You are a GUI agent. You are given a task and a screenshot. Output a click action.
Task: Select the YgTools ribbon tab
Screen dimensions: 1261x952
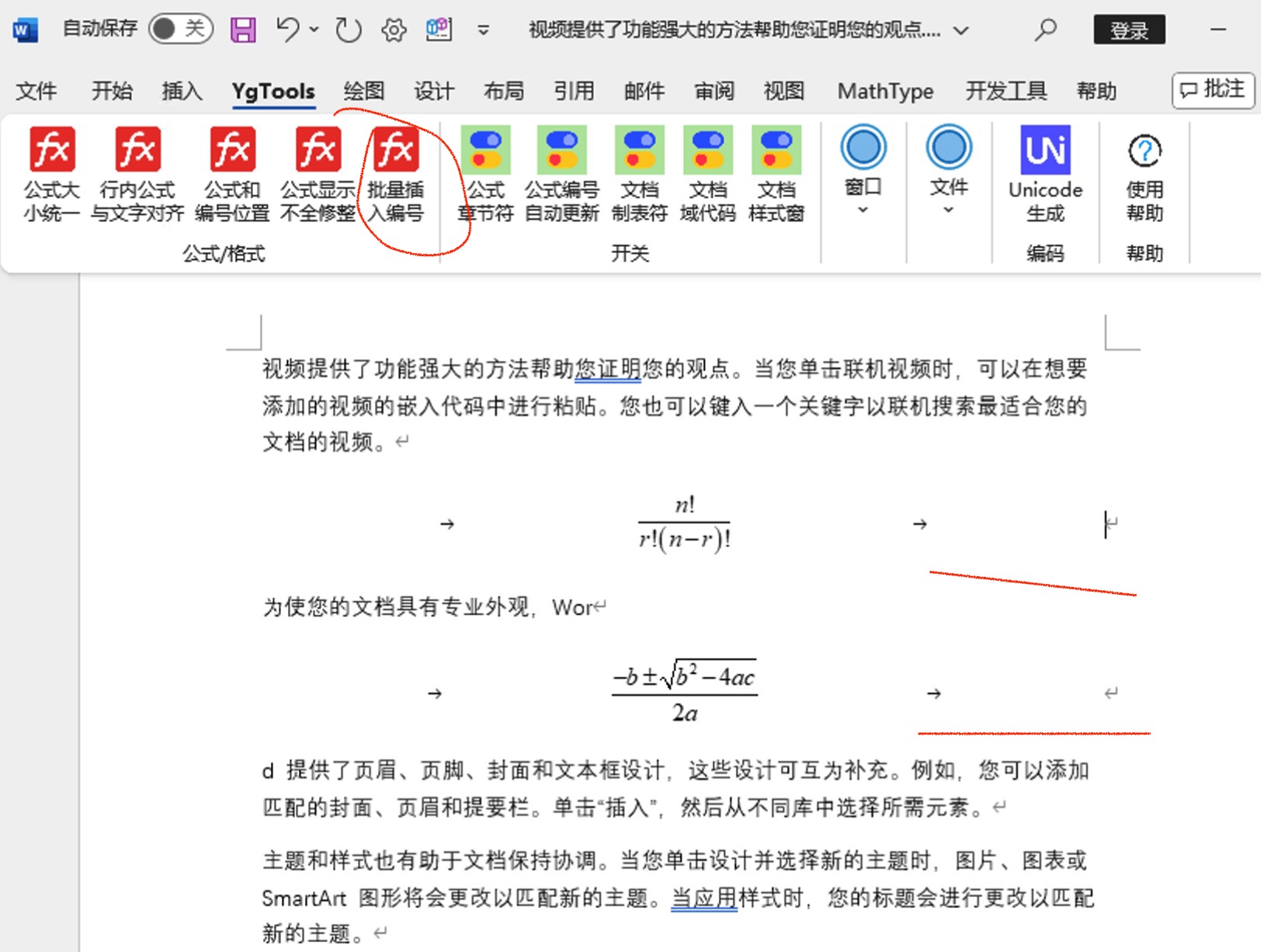pyautogui.click(x=273, y=91)
